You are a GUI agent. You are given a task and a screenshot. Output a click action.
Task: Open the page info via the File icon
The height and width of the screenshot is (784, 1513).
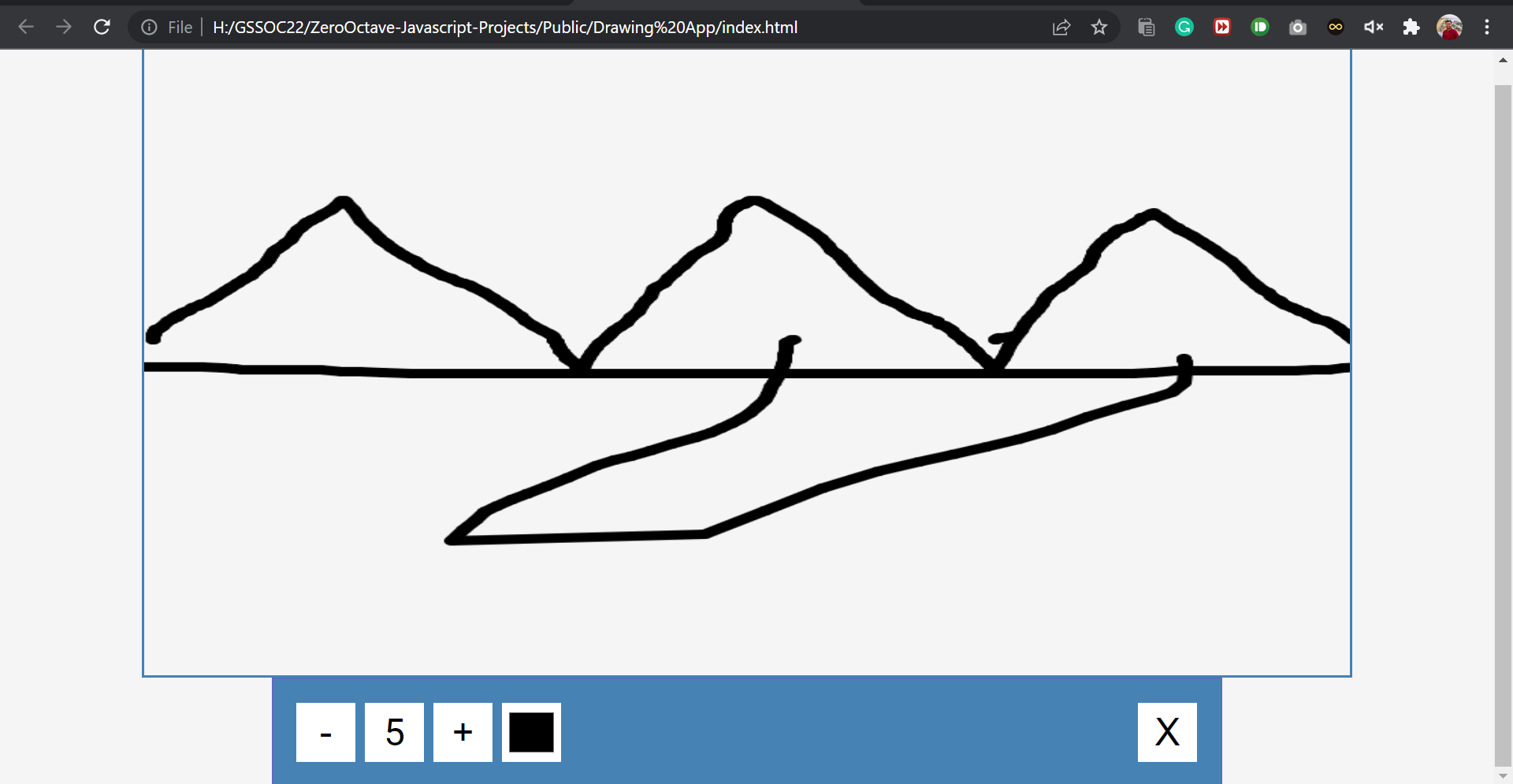click(x=149, y=26)
